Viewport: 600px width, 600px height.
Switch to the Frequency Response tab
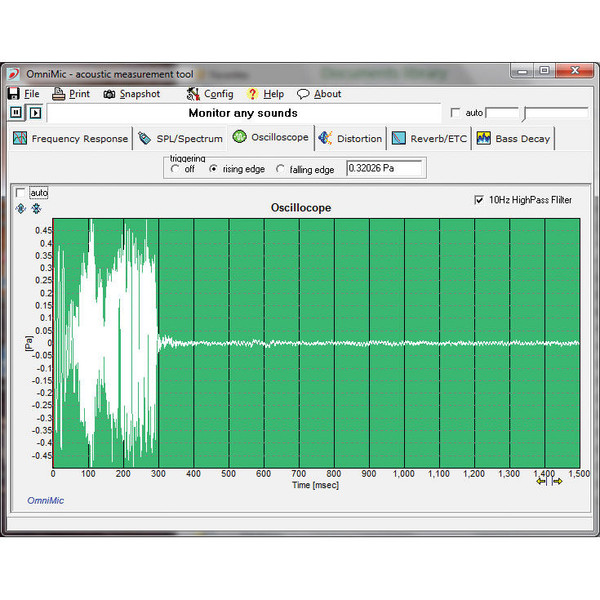coord(70,139)
